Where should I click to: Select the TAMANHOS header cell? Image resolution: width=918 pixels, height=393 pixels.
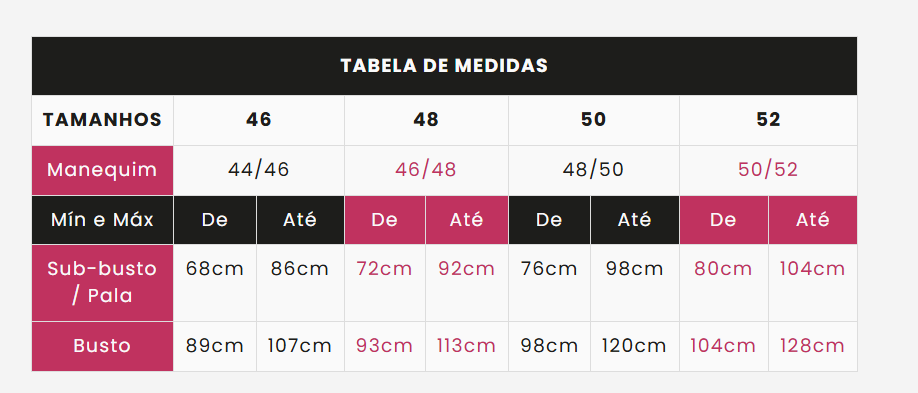(102, 120)
